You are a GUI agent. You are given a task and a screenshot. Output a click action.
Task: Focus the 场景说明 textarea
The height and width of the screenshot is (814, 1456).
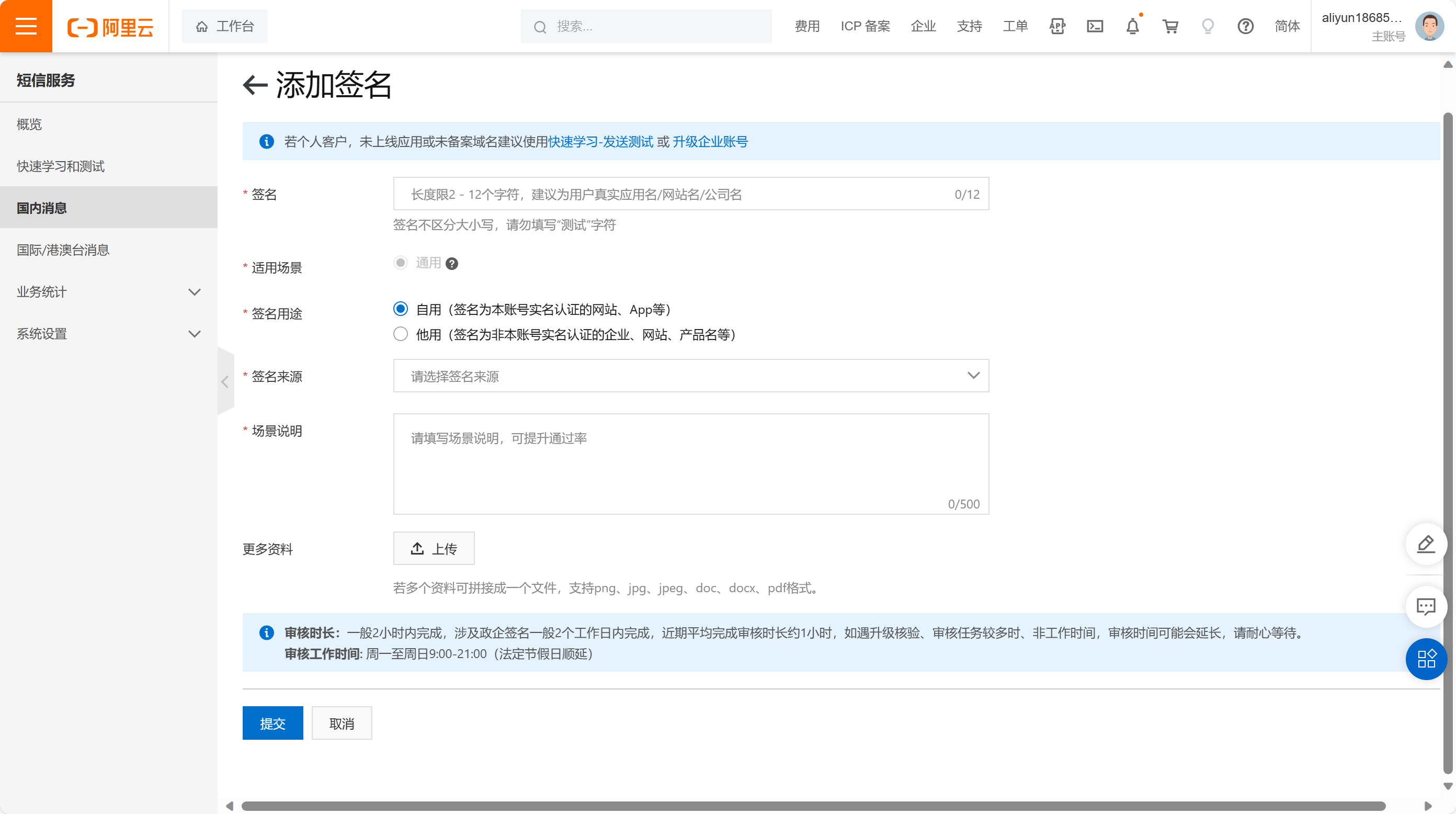pyautogui.click(x=691, y=464)
